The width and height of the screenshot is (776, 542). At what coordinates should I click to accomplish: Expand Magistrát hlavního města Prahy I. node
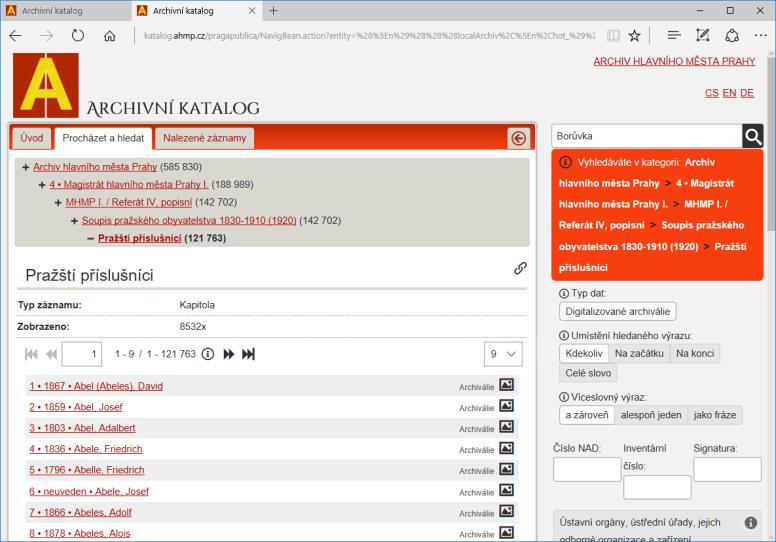pos(42,185)
